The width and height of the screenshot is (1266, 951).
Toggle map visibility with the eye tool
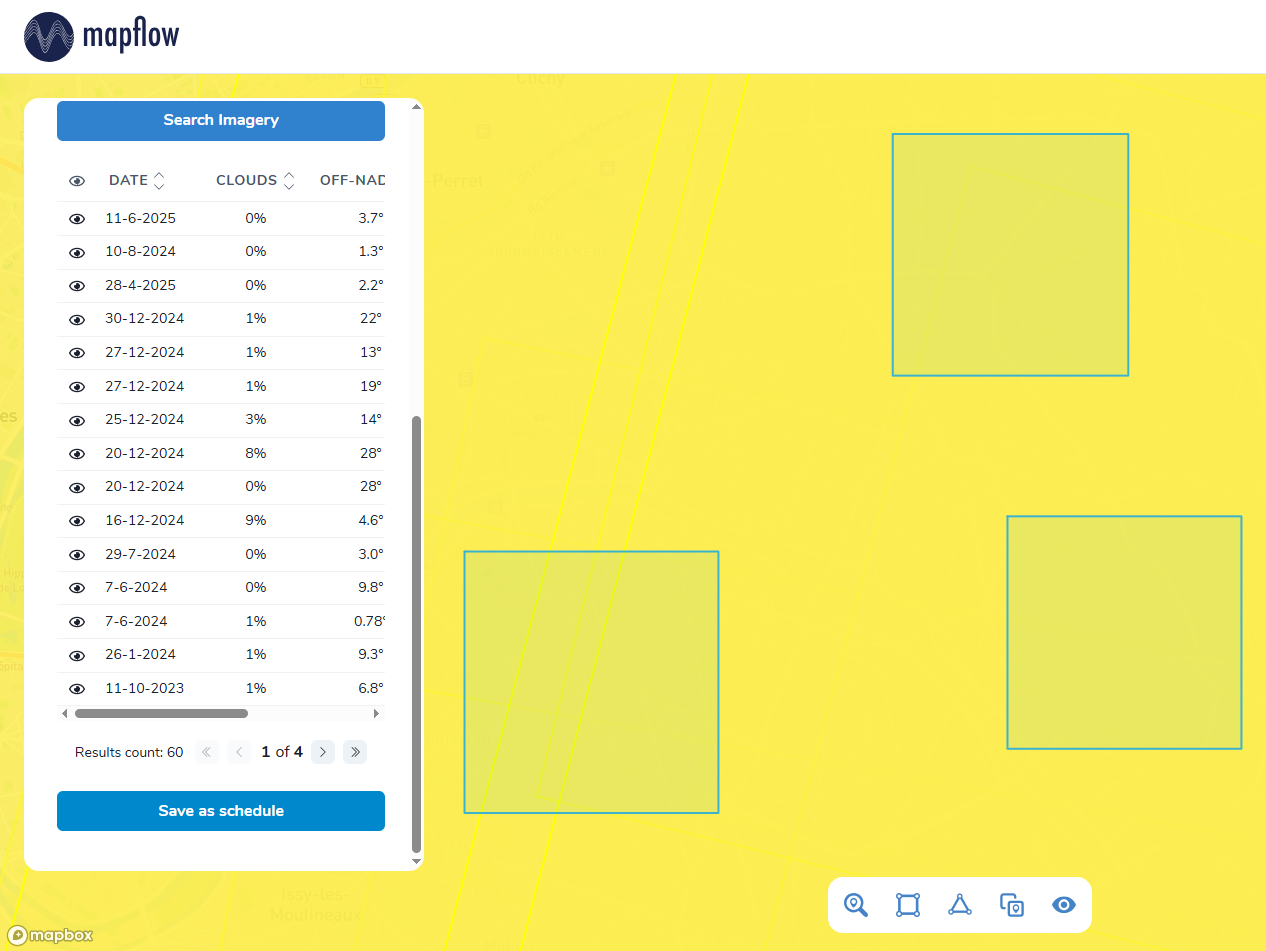(1064, 905)
